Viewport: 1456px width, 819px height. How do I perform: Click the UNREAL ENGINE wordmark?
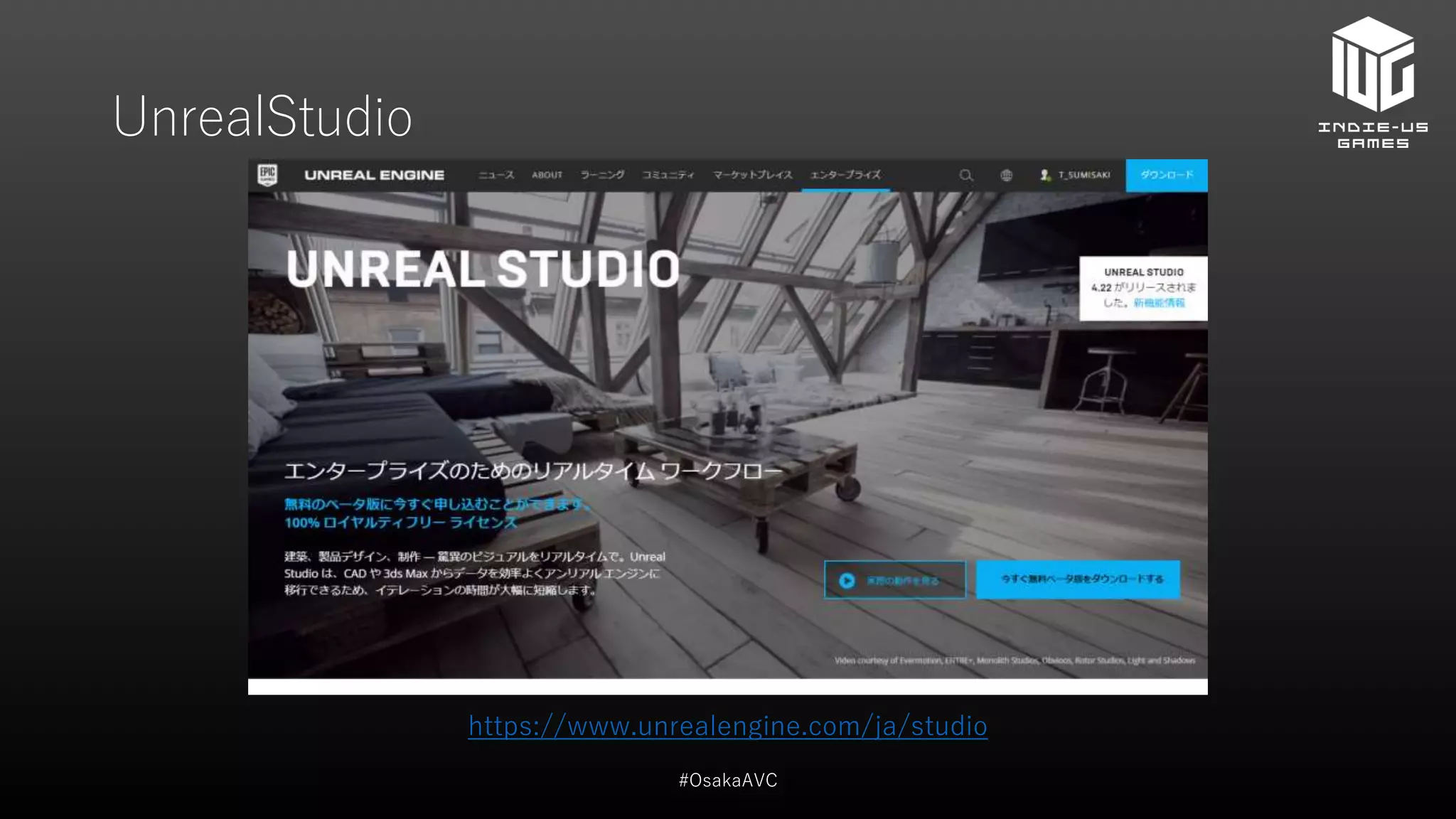(374, 175)
